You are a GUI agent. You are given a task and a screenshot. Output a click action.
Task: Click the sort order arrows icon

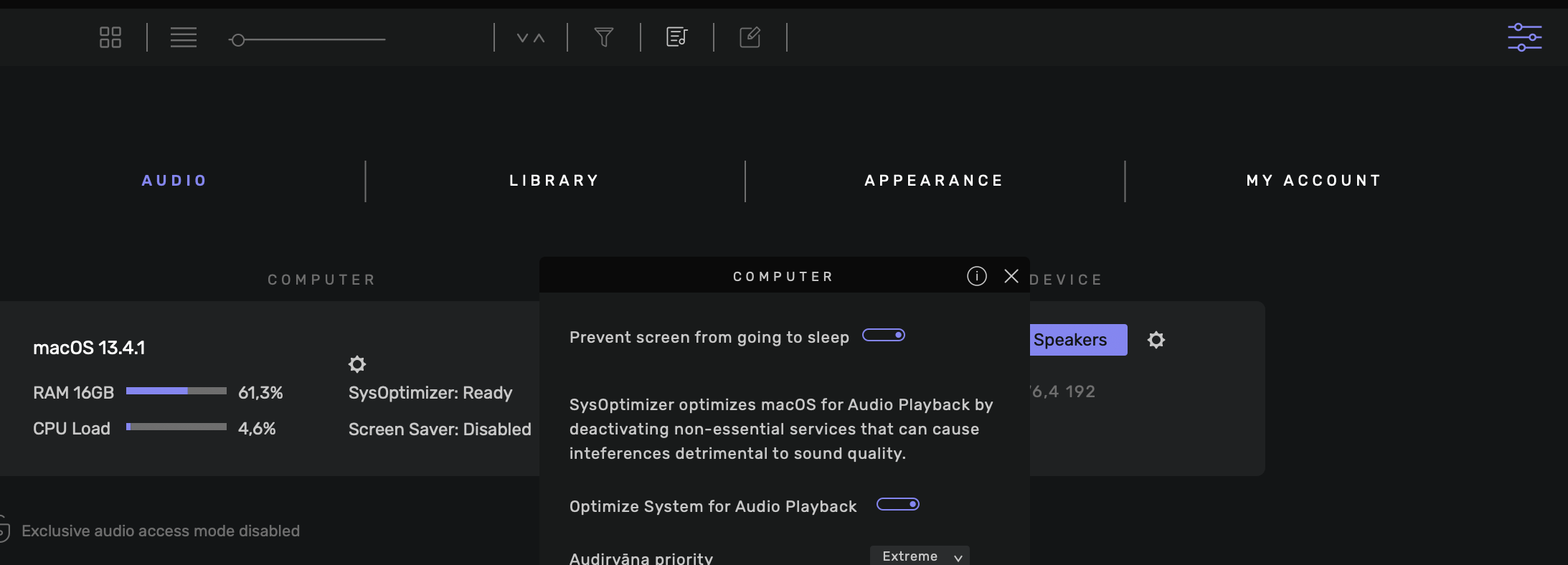[x=531, y=38]
